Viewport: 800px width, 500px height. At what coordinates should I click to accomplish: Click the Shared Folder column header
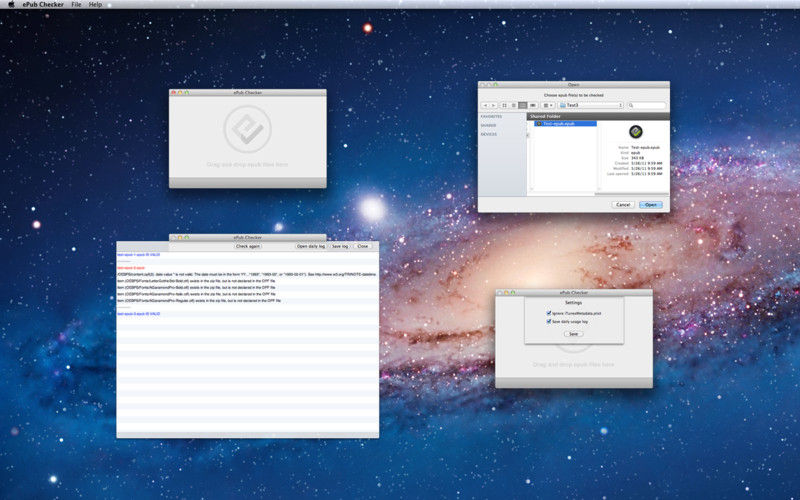598,116
